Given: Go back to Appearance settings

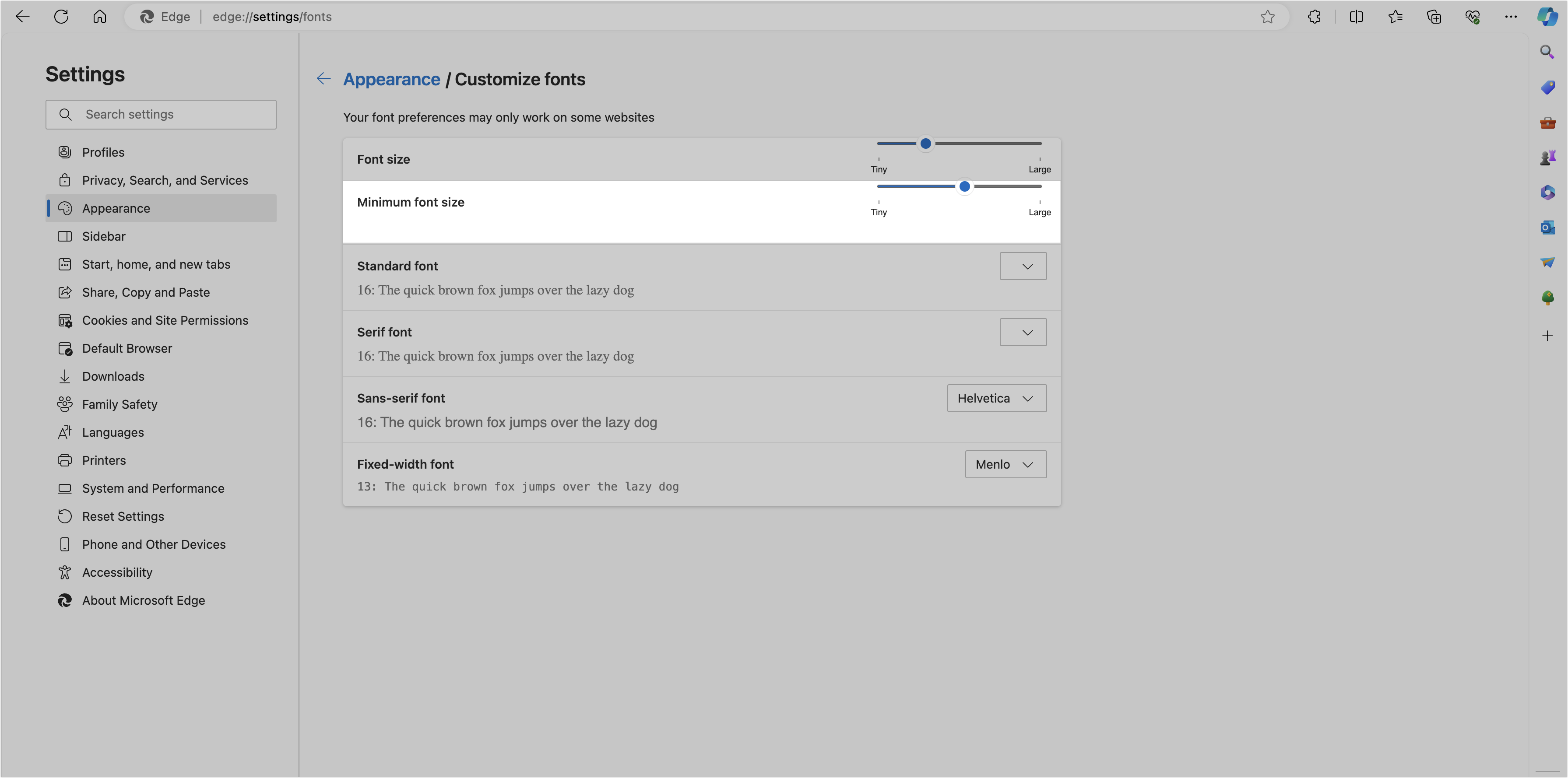Looking at the screenshot, I should [x=391, y=79].
